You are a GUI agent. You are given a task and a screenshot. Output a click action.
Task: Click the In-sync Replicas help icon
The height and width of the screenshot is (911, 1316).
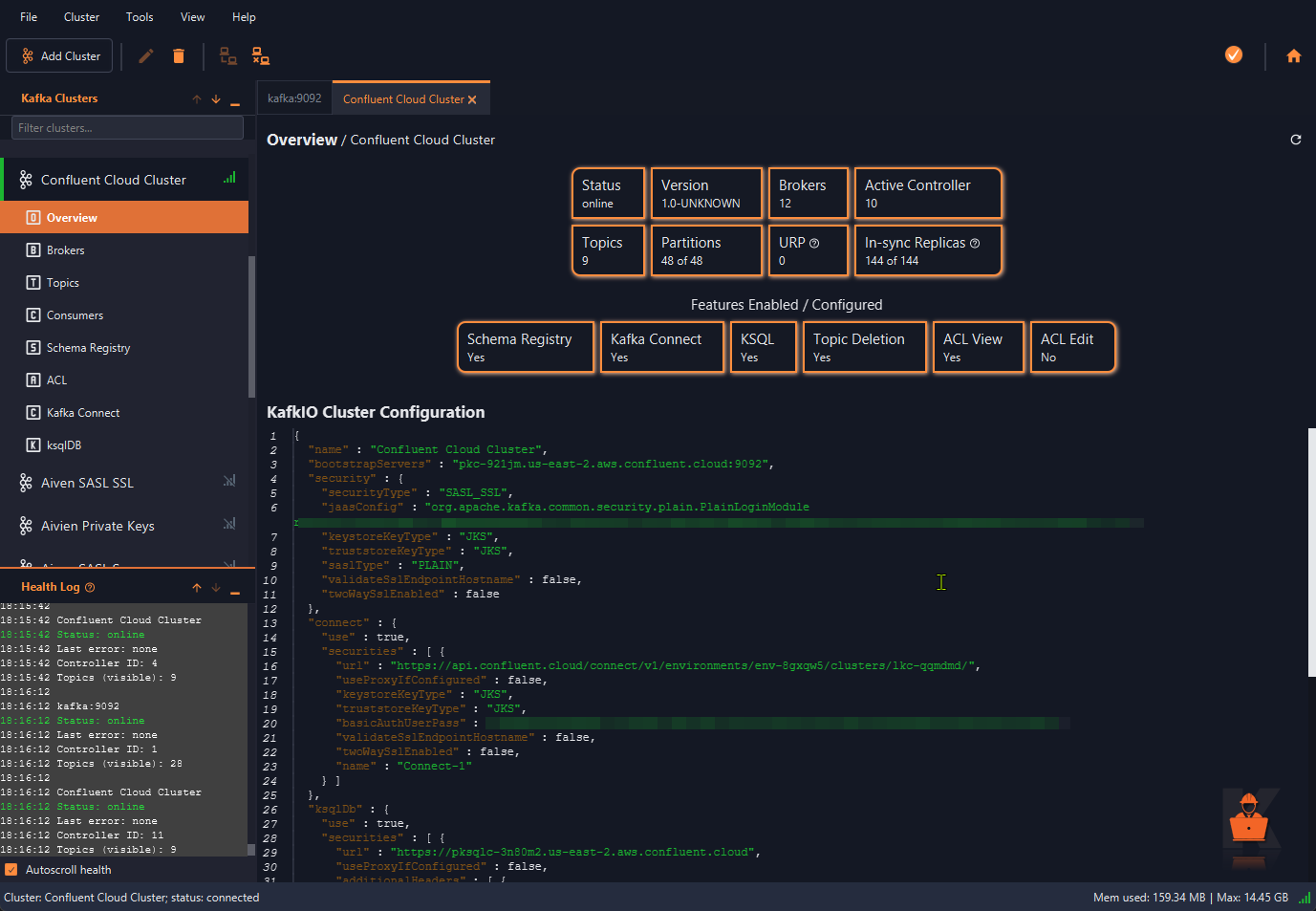coord(975,244)
